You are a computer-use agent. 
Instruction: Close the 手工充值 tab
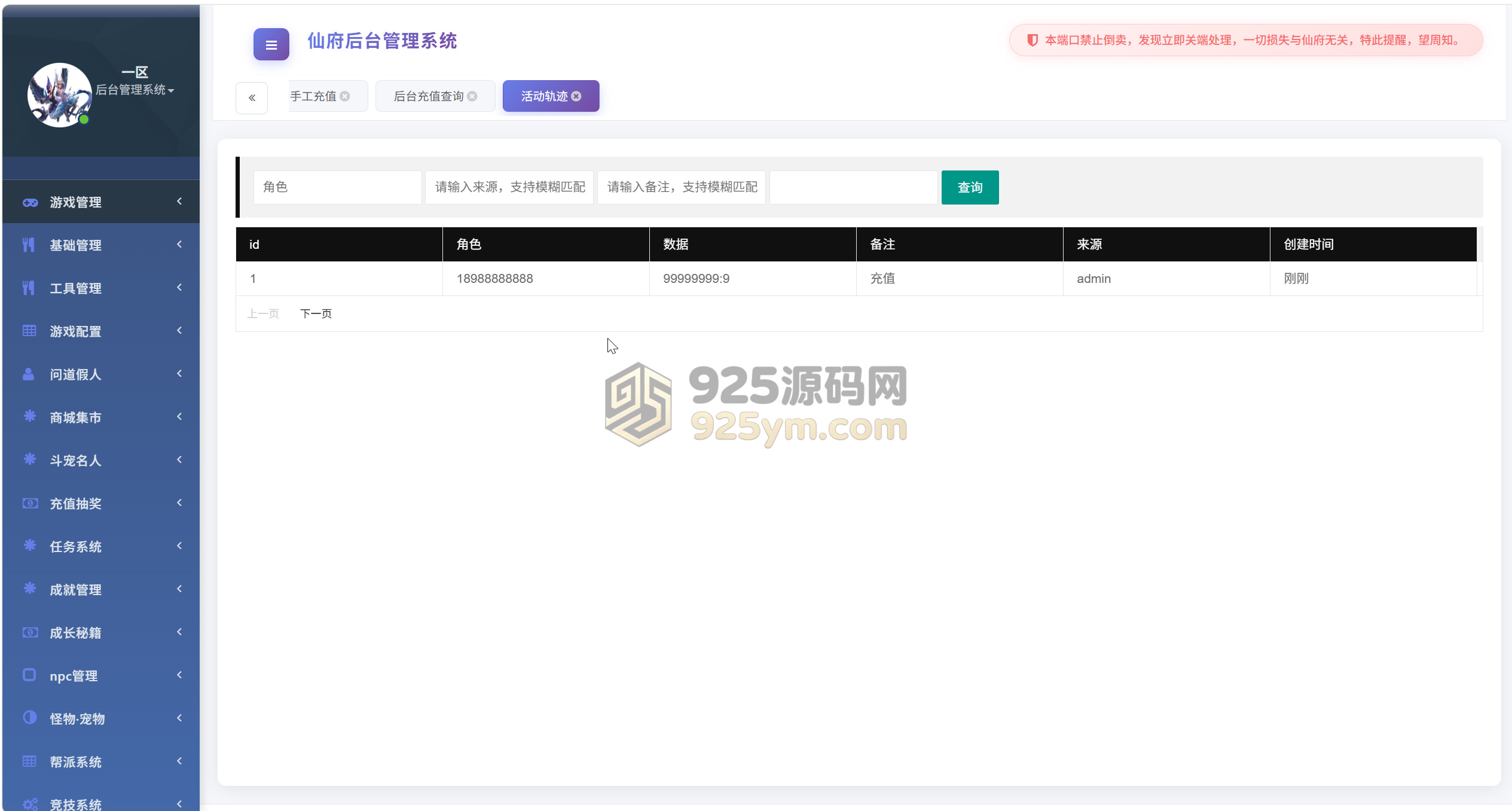[x=345, y=96]
